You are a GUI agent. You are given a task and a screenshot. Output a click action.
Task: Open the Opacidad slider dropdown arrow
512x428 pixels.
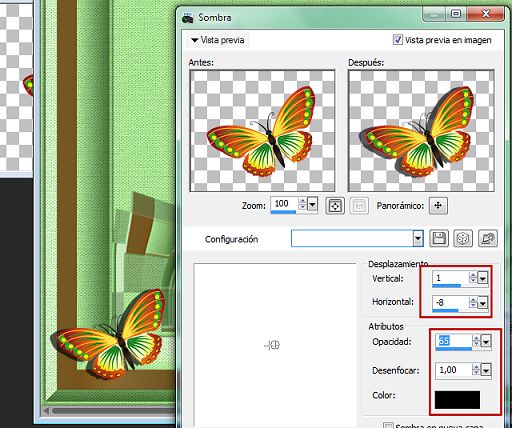coord(486,342)
